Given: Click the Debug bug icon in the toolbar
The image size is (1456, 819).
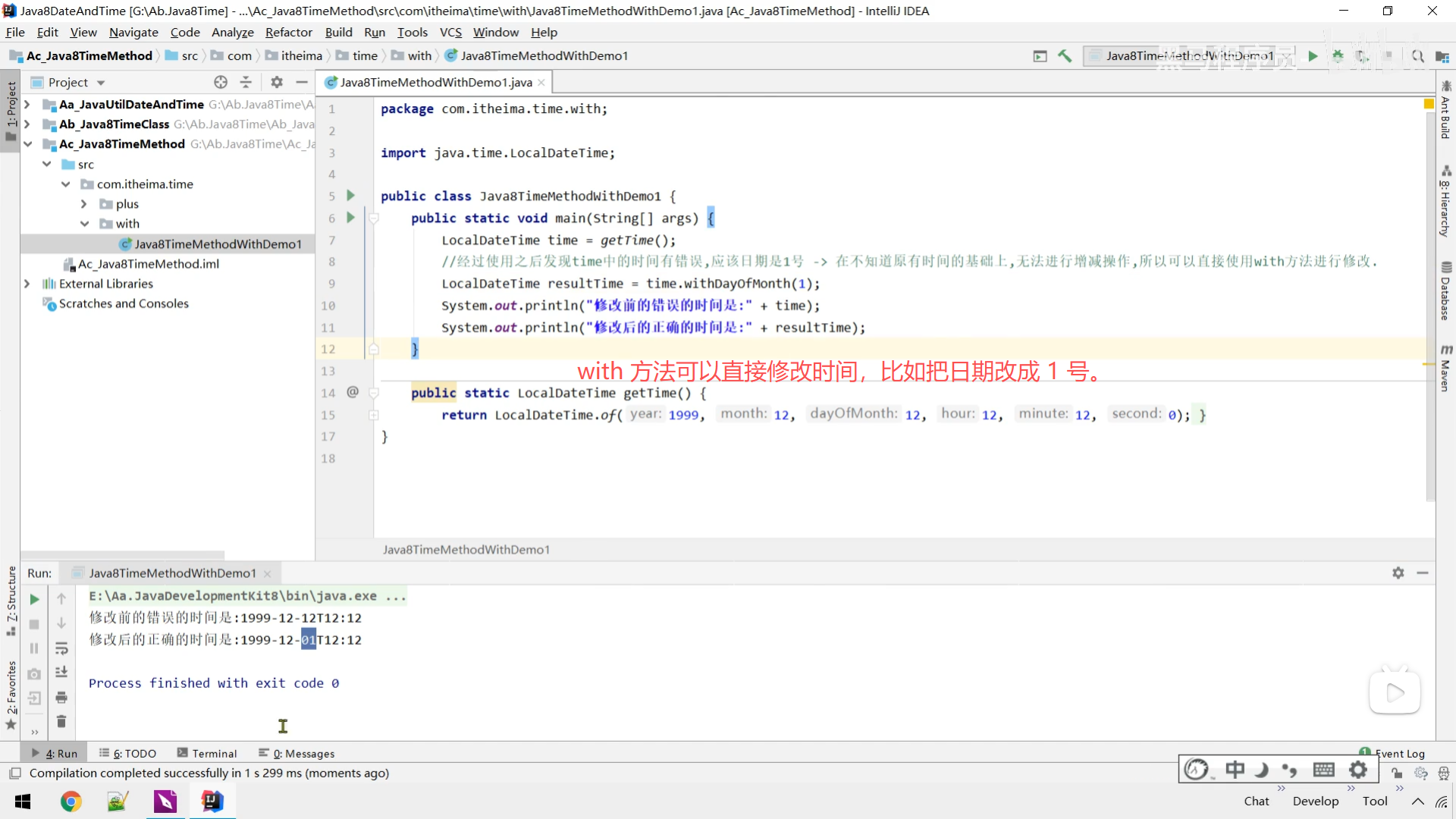Looking at the screenshot, I should coord(1338,56).
